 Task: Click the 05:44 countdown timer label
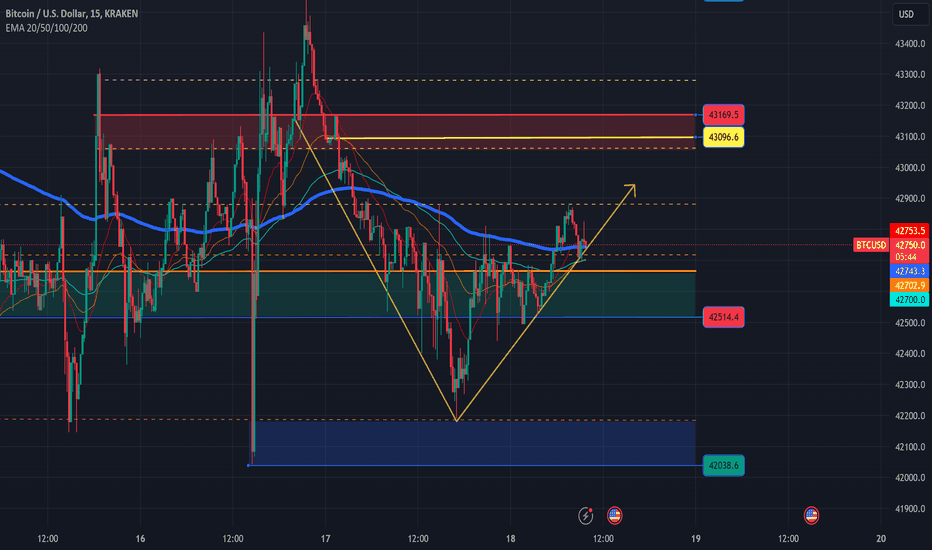tap(906, 257)
